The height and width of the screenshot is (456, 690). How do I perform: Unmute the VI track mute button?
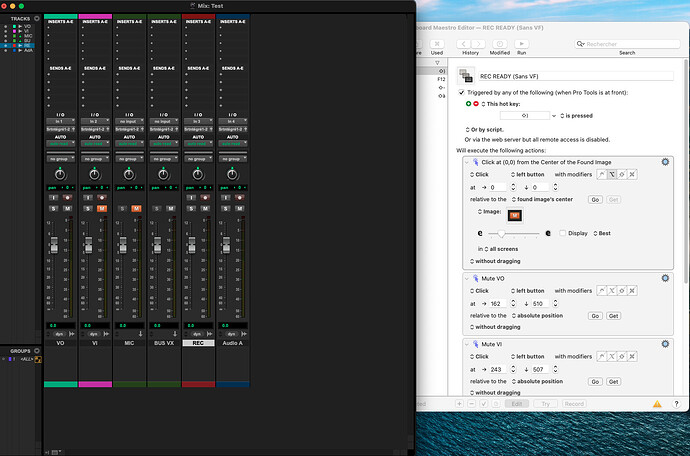(102, 208)
